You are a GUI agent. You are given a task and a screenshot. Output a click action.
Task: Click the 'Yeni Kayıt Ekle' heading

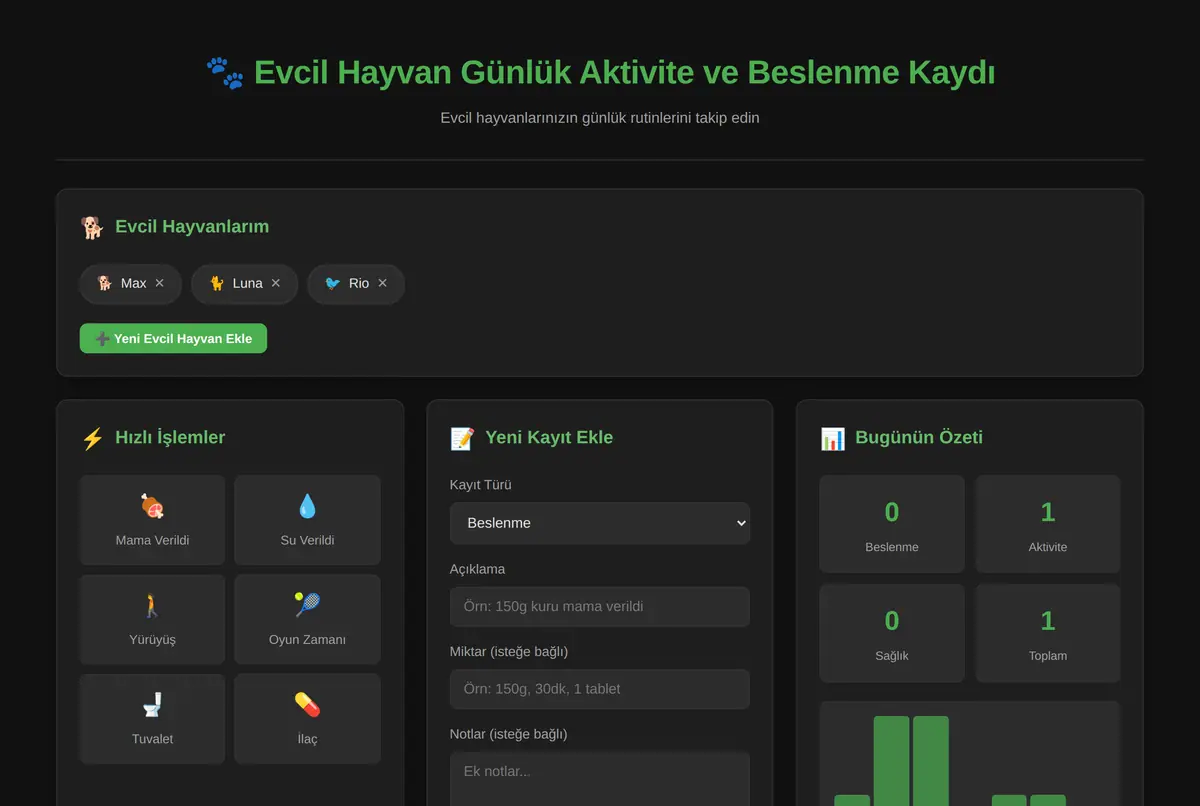click(x=549, y=437)
